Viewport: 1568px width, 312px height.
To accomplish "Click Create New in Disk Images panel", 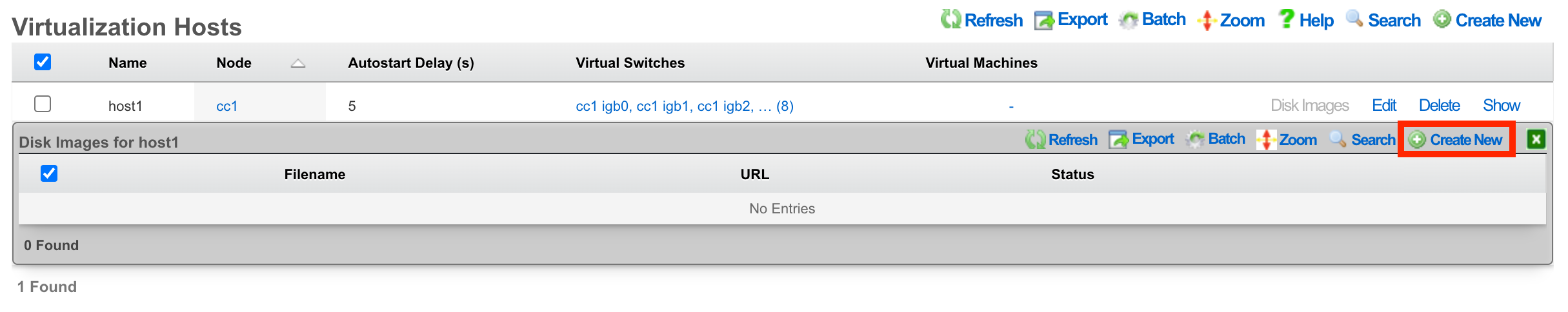I will pos(1457,140).
